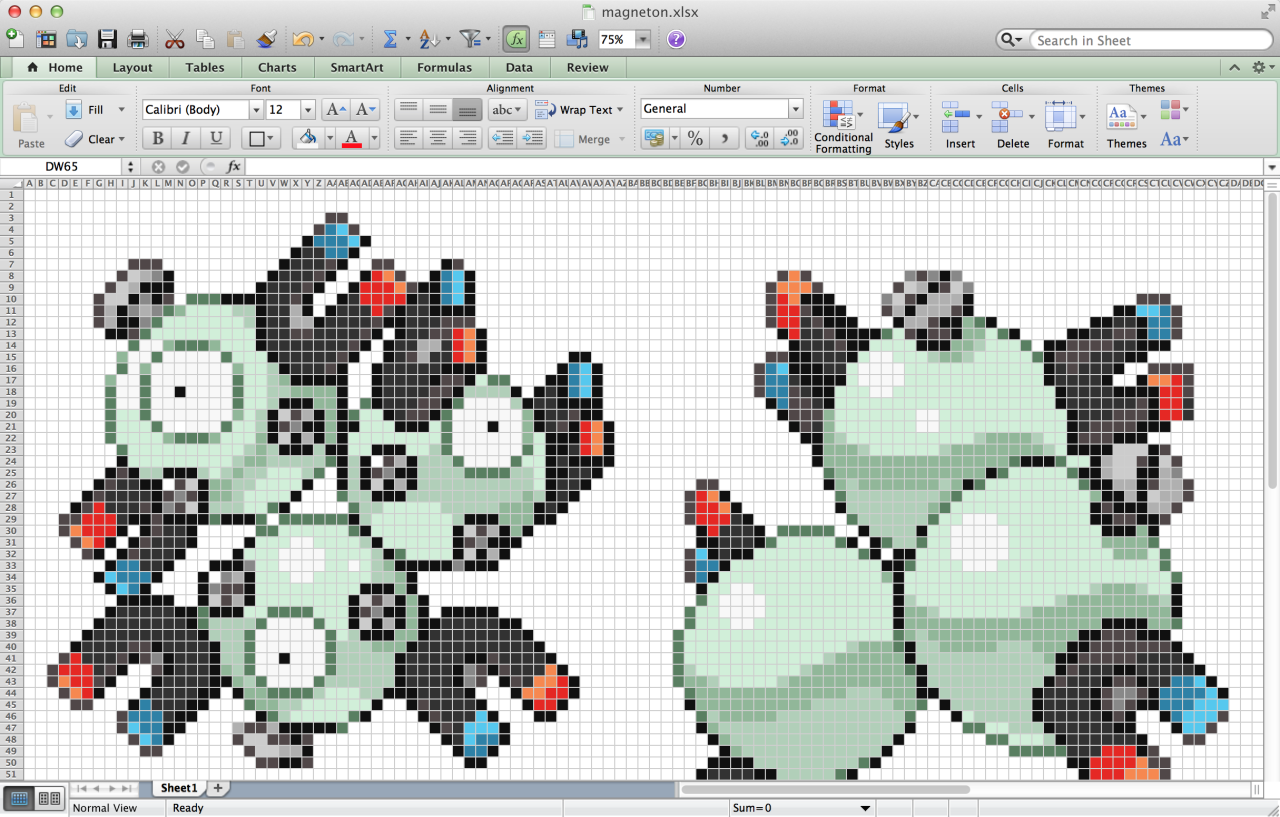Toggle the formula builder fx button

pyautogui.click(x=516, y=39)
